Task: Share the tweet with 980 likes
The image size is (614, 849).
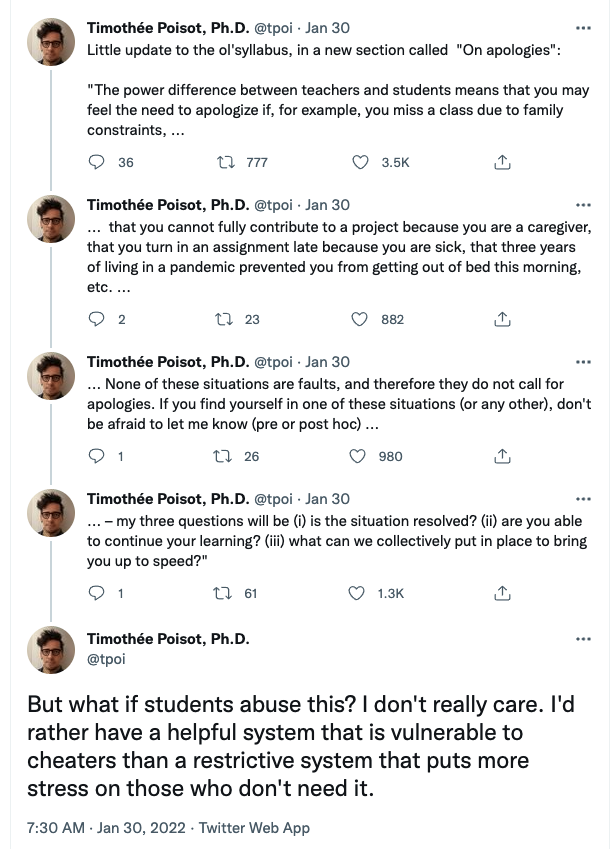Action: coord(504,456)
